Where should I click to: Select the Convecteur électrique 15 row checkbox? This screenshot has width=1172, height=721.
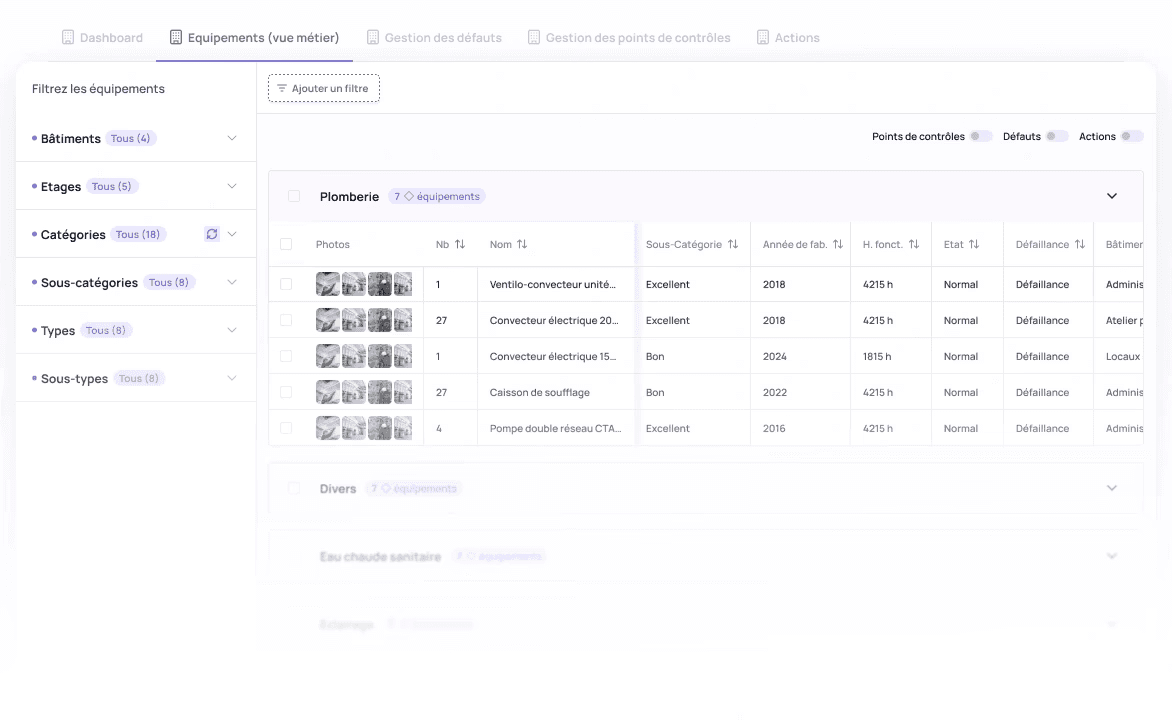(x=286, y=356)
